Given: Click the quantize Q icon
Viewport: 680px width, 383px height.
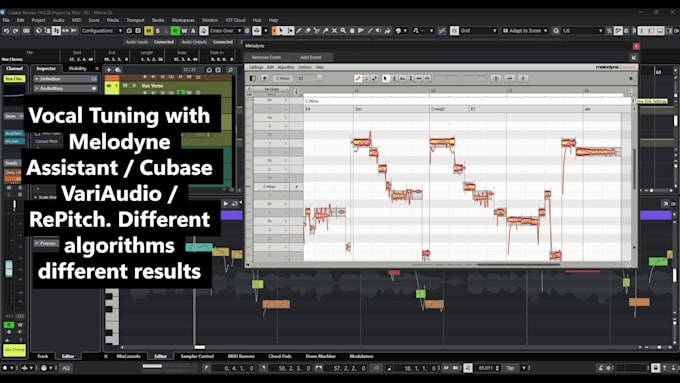Looking at the screenshot, I should 556,31.
